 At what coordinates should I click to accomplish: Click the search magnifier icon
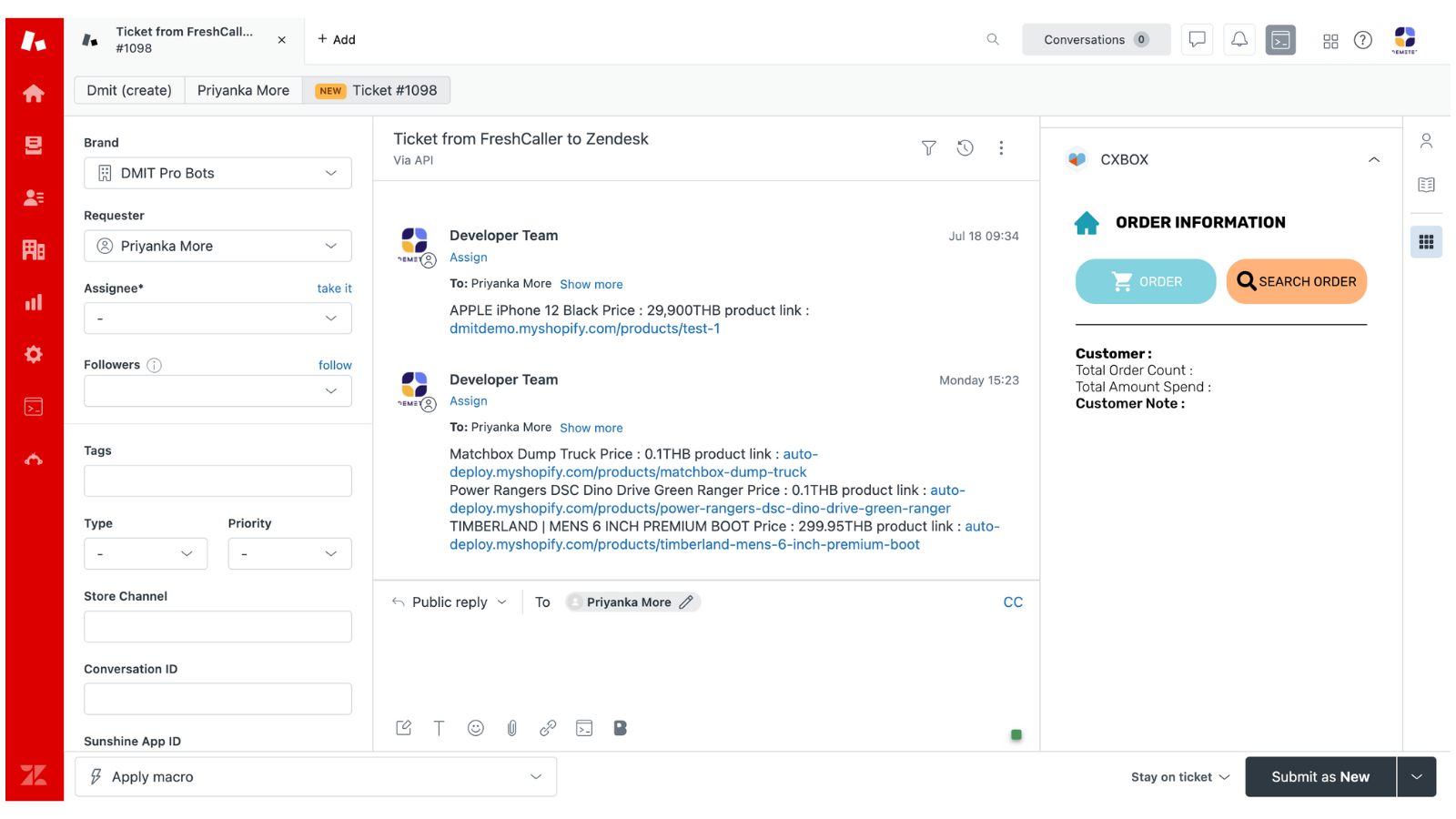click(993, 39)
